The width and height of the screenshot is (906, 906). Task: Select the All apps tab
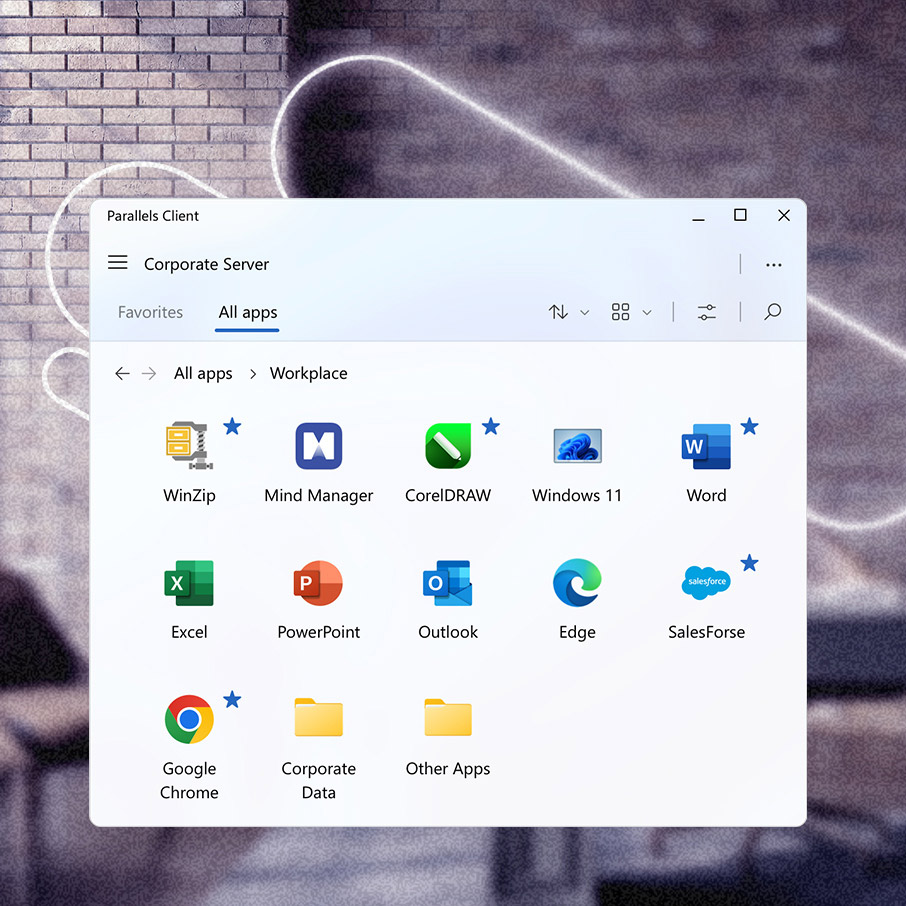[248, 312]
